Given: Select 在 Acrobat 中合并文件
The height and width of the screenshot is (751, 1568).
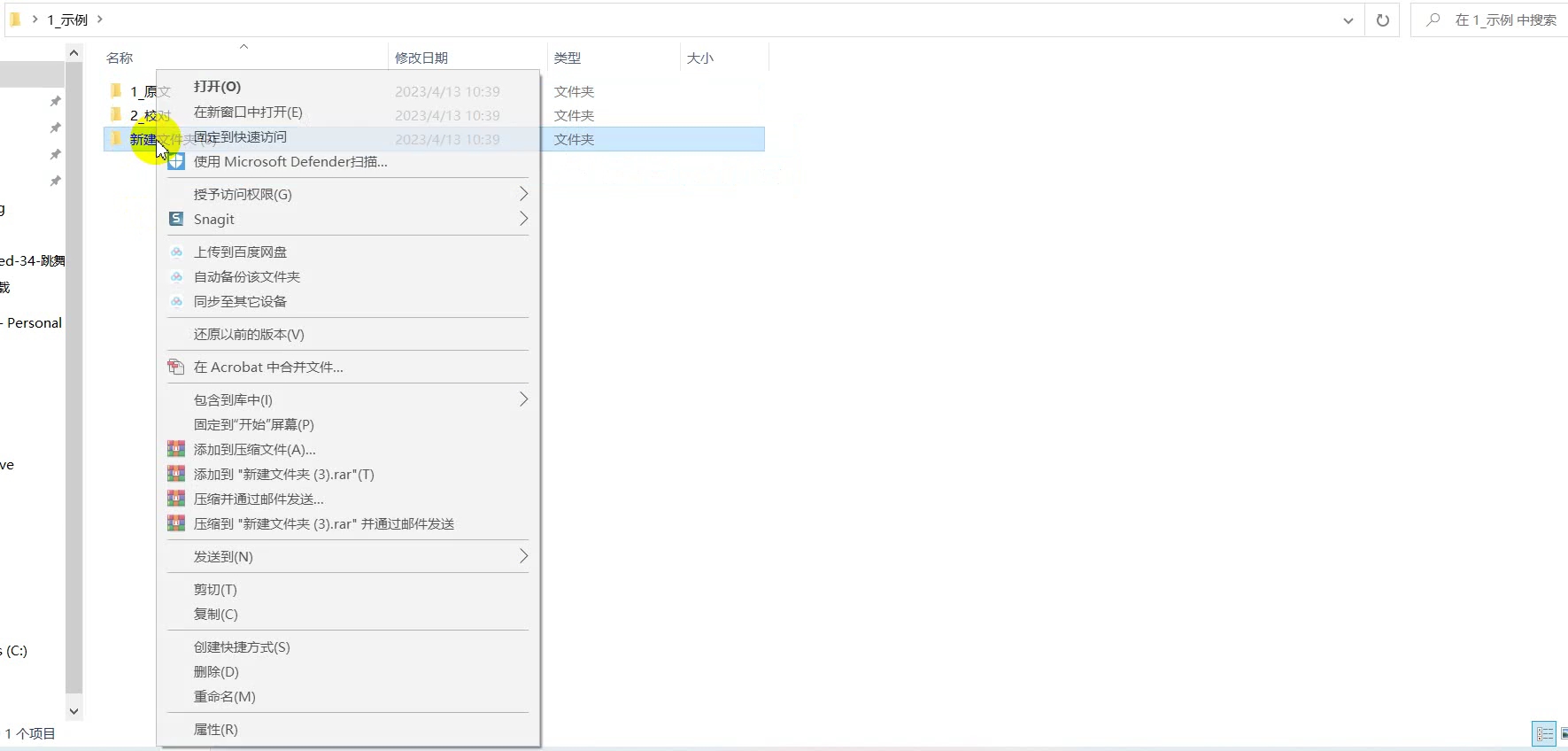Looking at the screenshot, I should pos(348,368).
